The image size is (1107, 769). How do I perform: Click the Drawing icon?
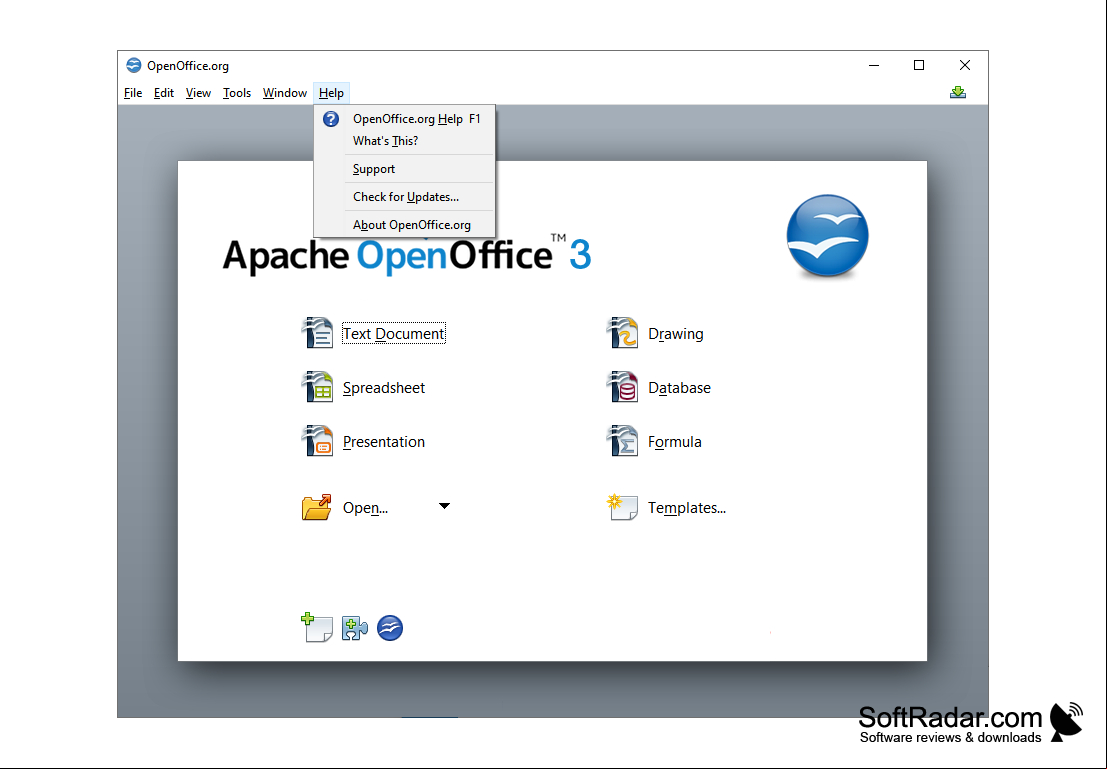point(622,333)
